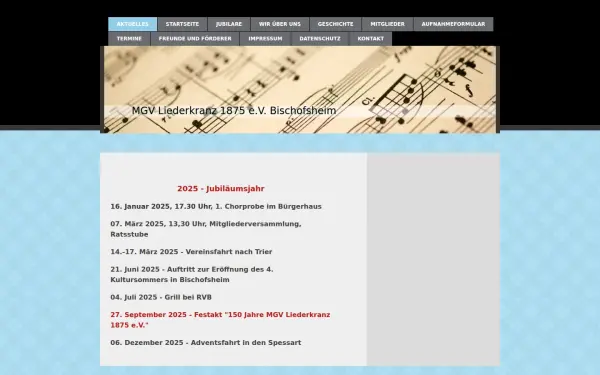The height and width of the screenshot is (375, 600).
Task: Click the Vereinsfahrt nach Trier entry
Action: click(x=191, y=252)
